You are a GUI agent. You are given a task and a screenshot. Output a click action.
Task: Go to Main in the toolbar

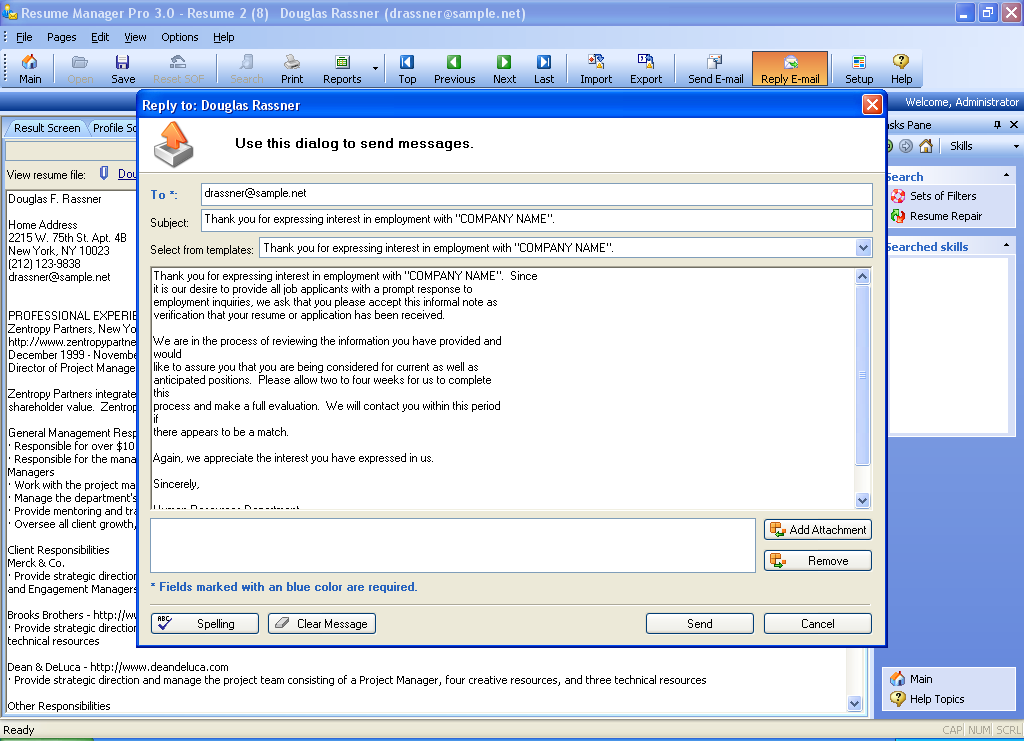tap(30, 69)
